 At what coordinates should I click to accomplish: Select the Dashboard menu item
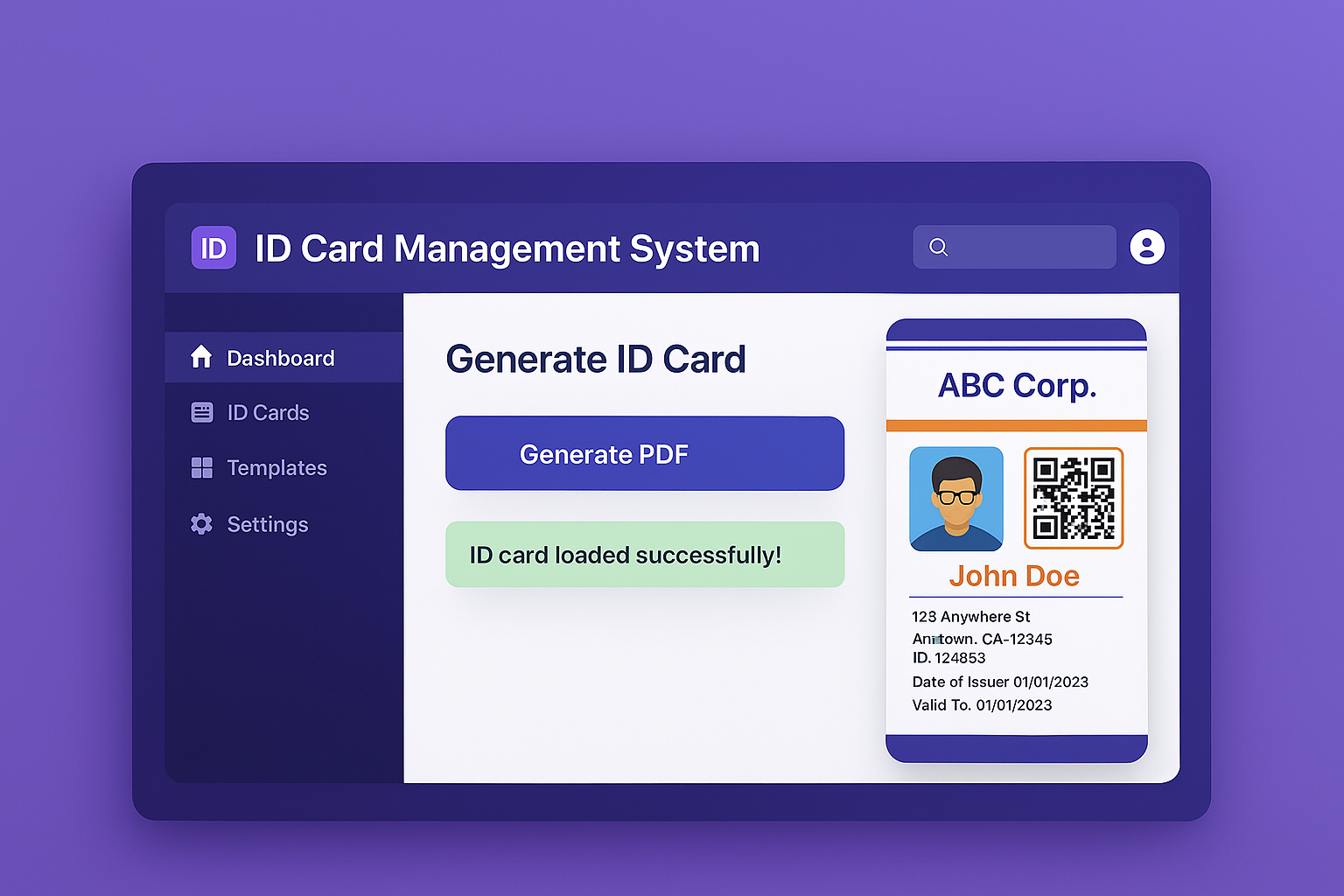pos(281,357)
